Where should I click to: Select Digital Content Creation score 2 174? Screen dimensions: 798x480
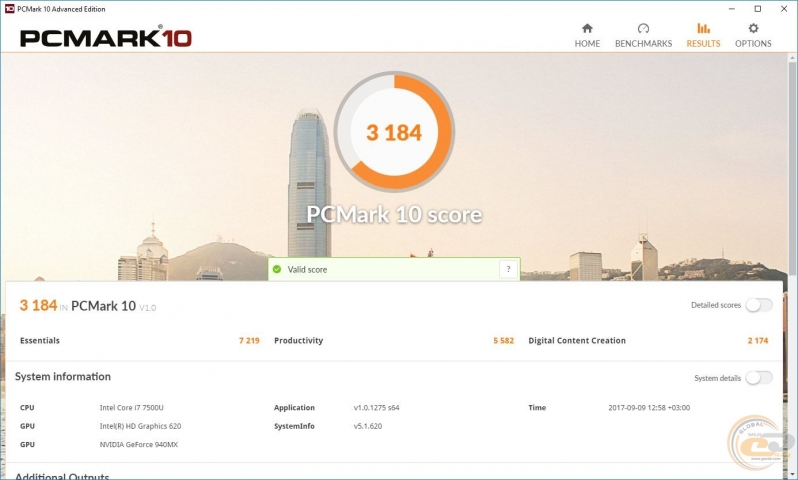758,341
